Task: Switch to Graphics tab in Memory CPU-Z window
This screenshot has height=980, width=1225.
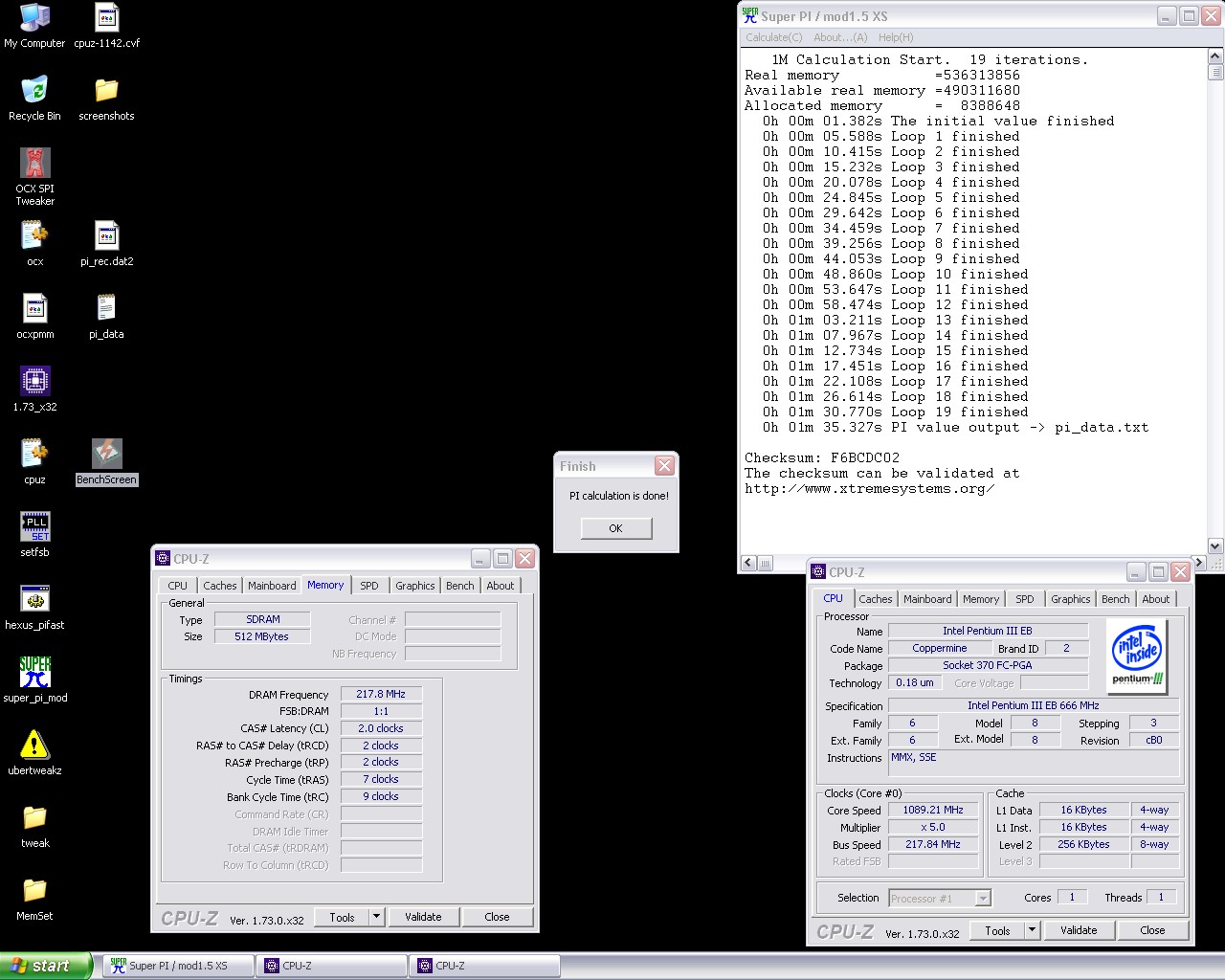Action: pos(415,586)
